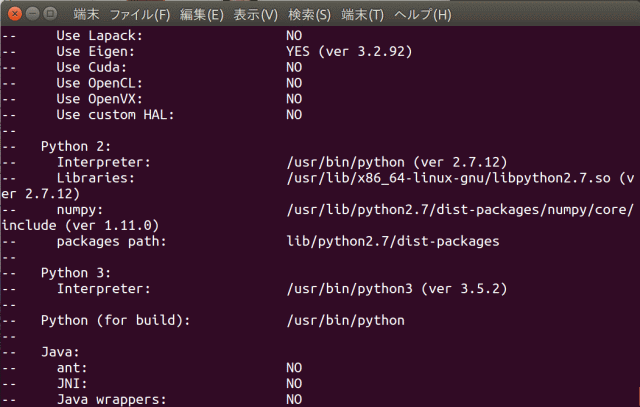
Task: Open the 端末(T) menu
Action: 364,15
